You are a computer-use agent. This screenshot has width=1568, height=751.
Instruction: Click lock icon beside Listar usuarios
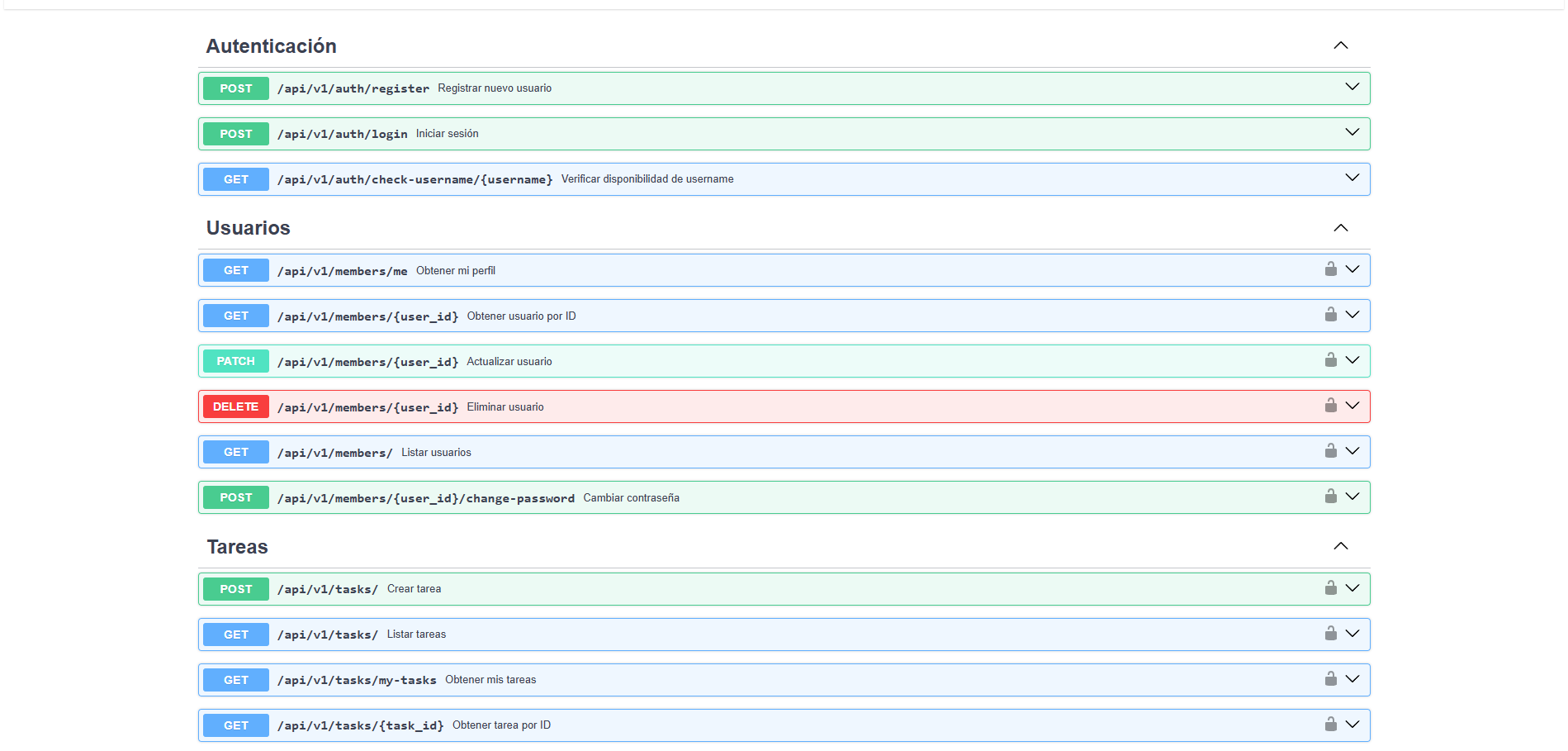(1330, 451)
